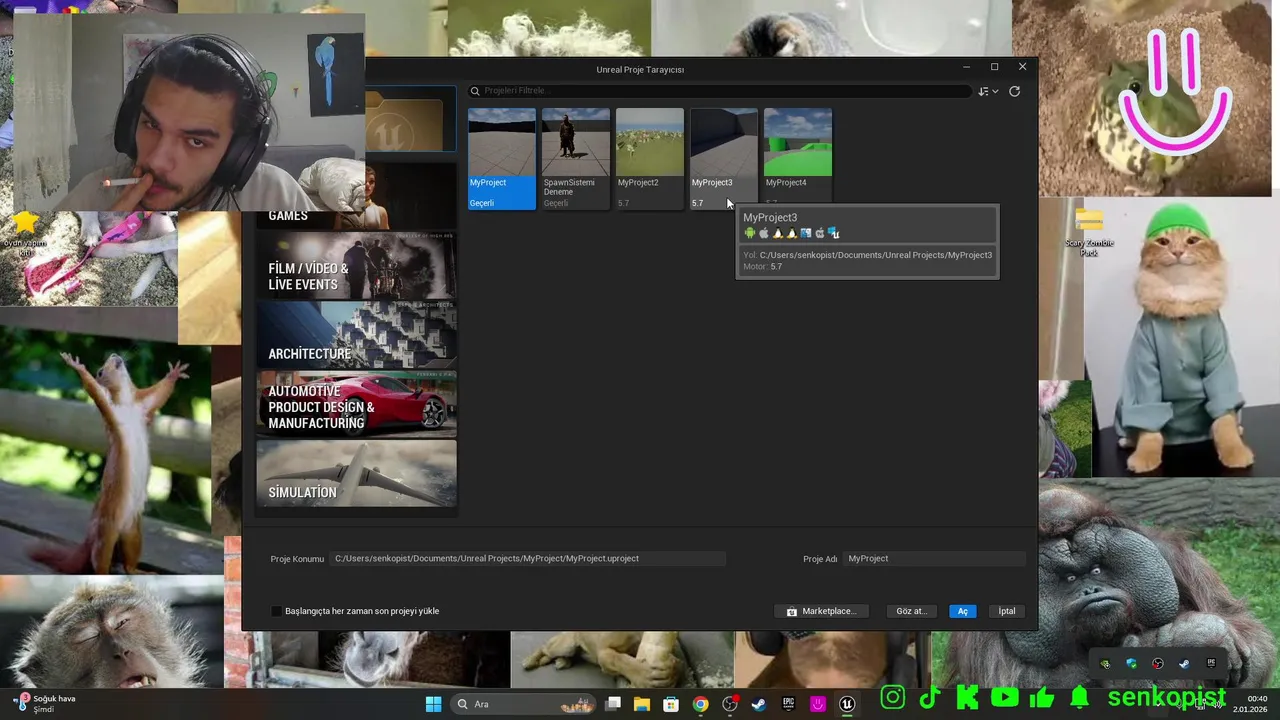1280x720 pixels.
Task: Select the MyProject4 project tile
Action: pos(798,158)
